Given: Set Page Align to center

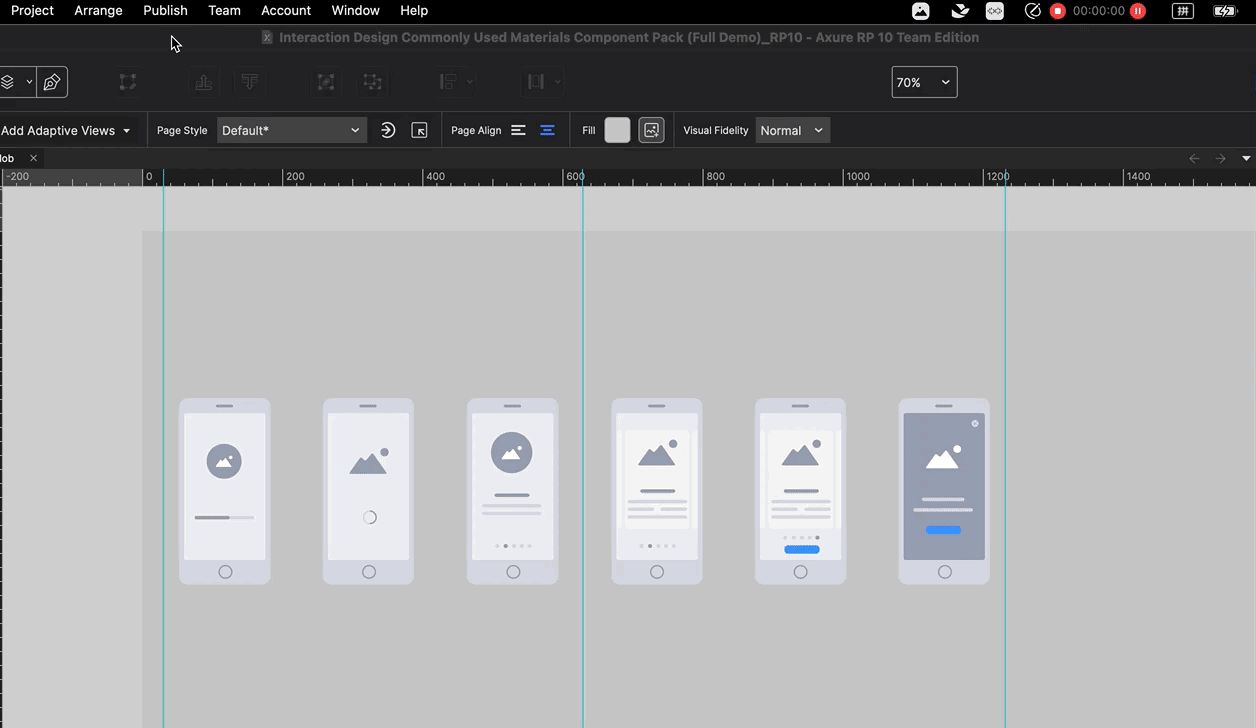Looking at the screenshot, I should pos(547,130).
